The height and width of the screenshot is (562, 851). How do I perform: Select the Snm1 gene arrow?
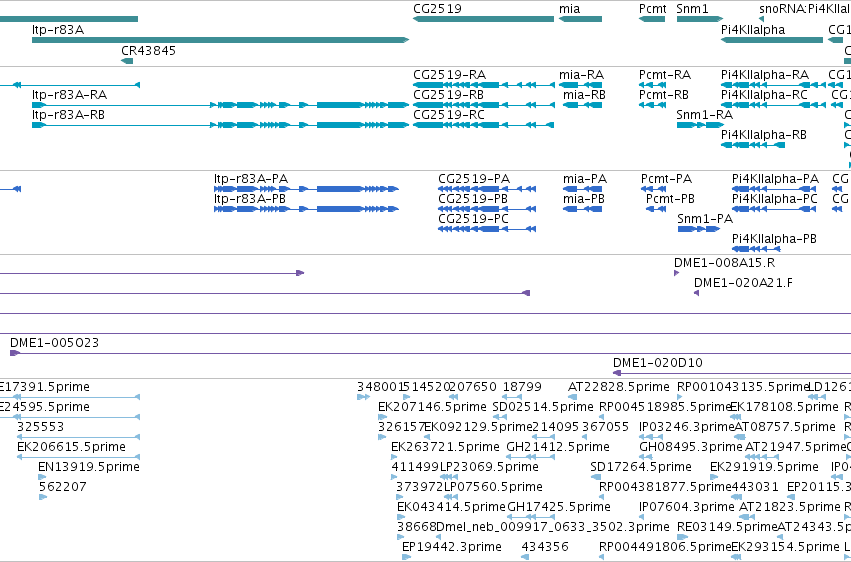click(x=700, y=19)
